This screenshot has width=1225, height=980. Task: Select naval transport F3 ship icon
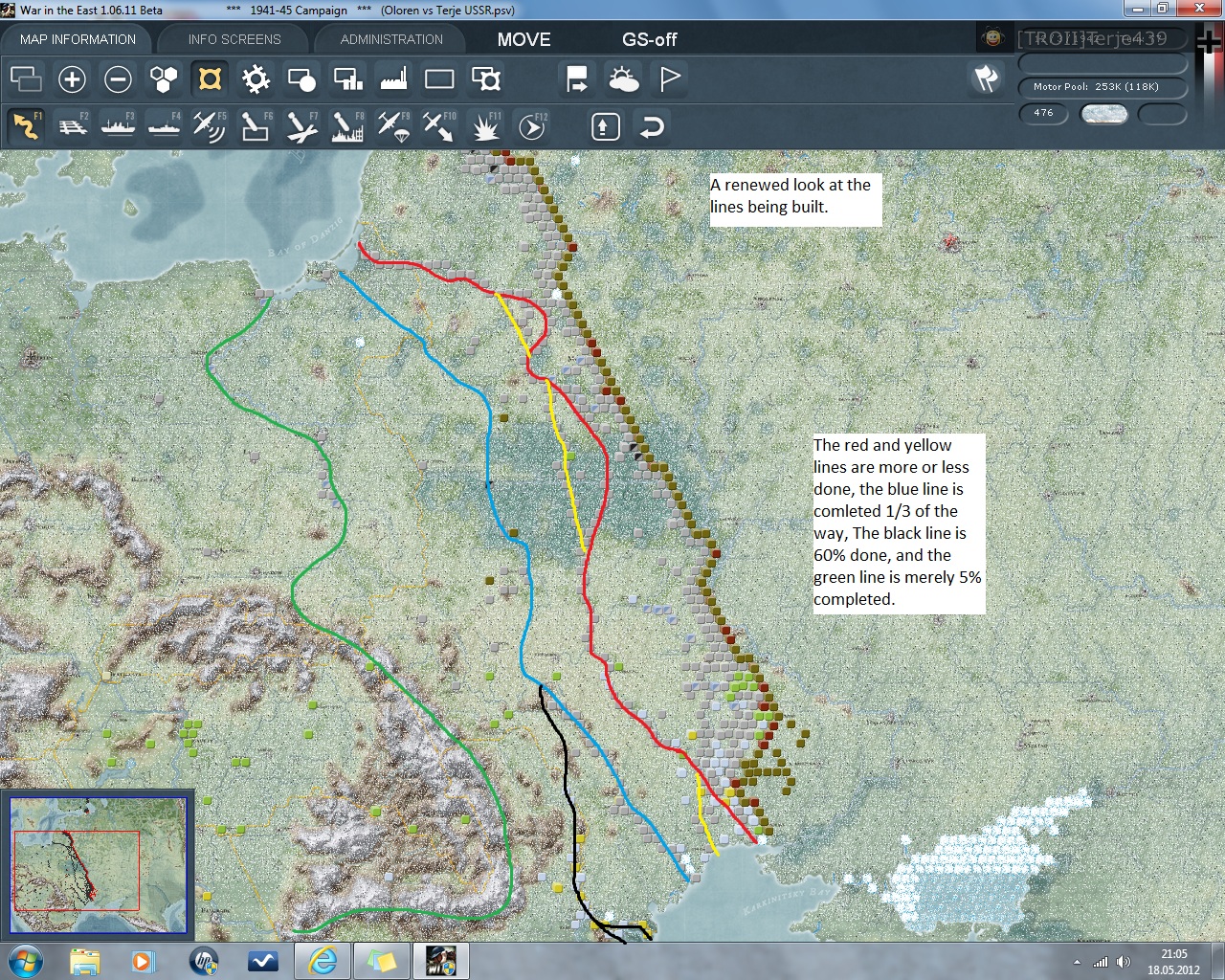click(x=118, y=126)
